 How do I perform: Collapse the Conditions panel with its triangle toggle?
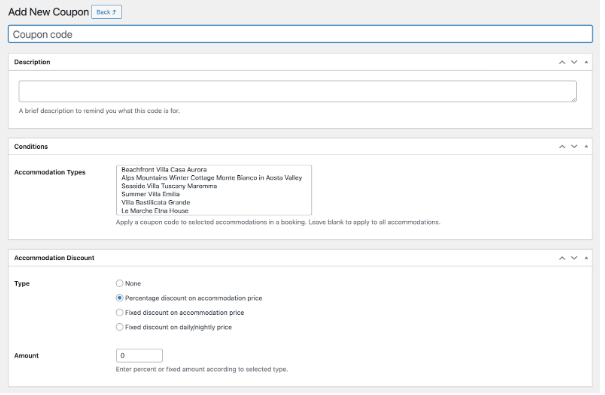pyautogui.click(x=586, y=147)
